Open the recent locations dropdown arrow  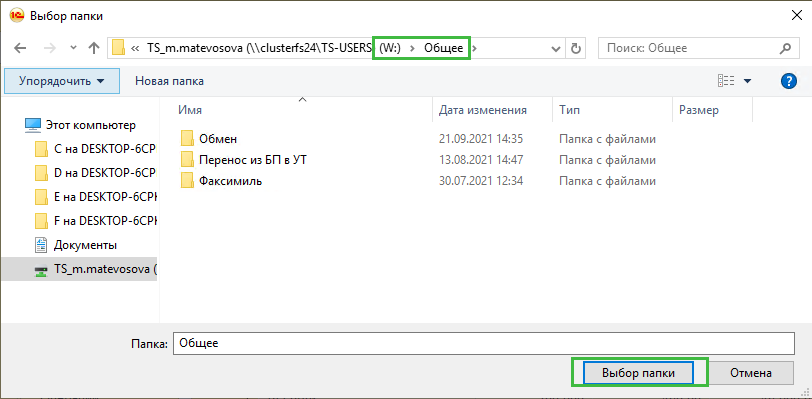click(73, 48)
